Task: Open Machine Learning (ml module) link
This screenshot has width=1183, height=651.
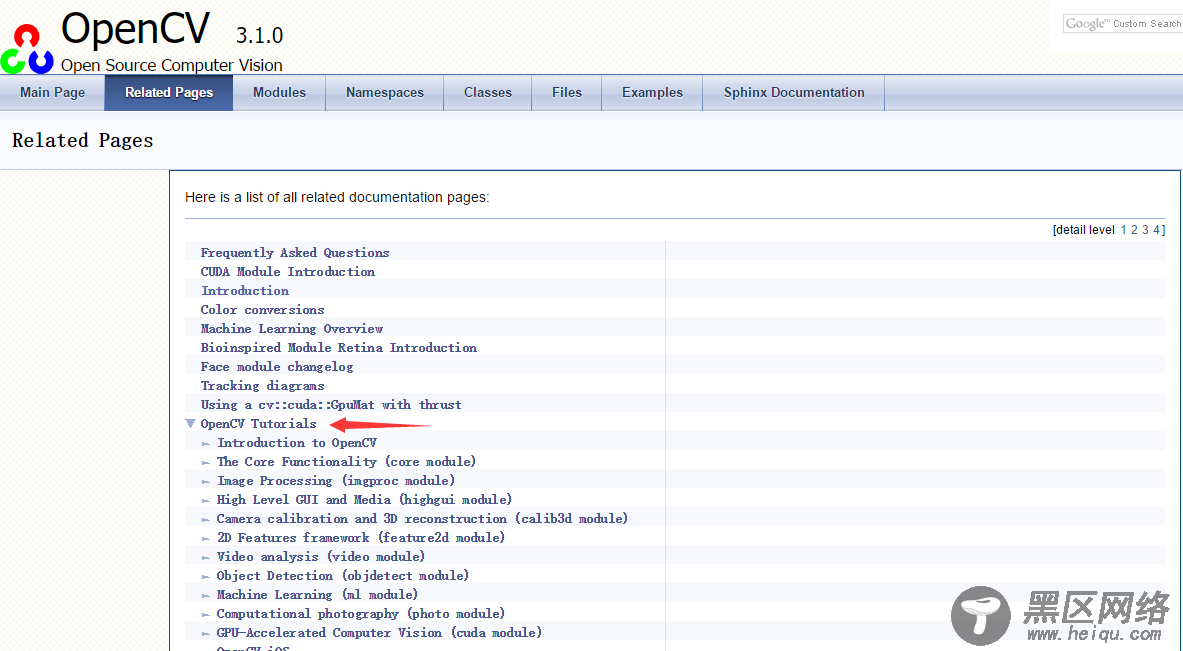Action: [318, 594]
